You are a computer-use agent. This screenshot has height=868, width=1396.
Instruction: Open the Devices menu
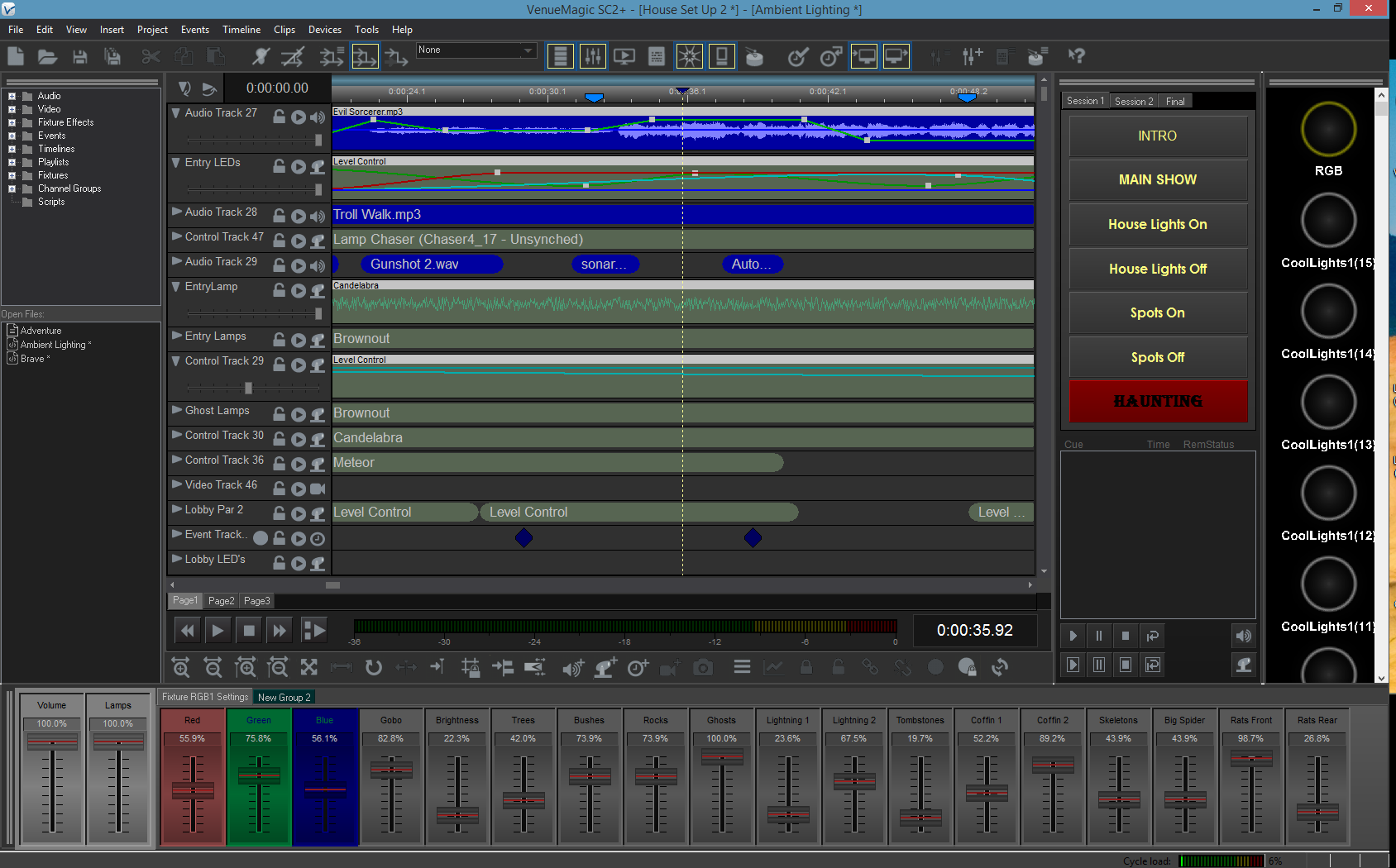(x=325, y=30)
